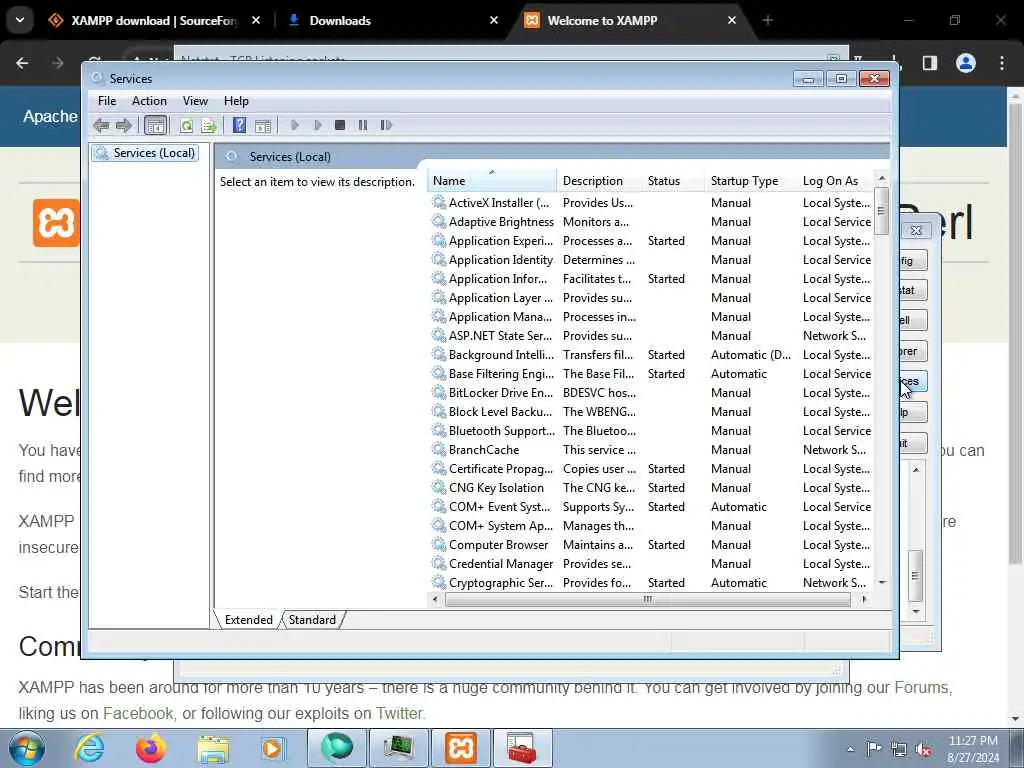
Task: Launch Firefox from the taskbar
Action: (151, 749)
